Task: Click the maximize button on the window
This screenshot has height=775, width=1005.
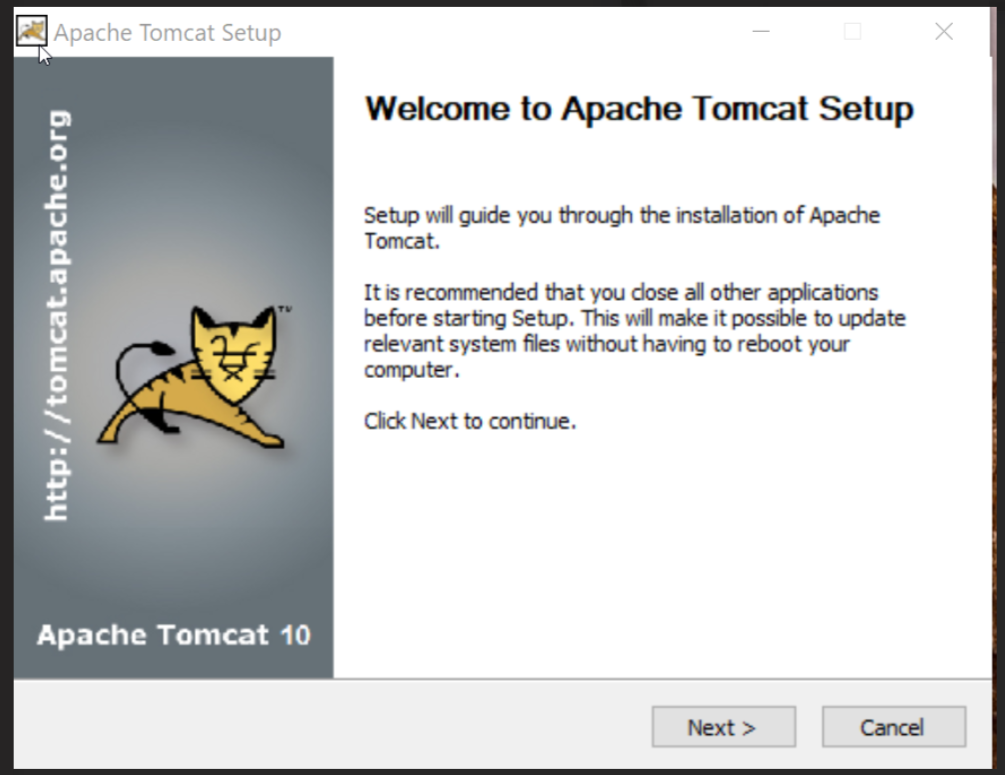Action: (852, 31)
